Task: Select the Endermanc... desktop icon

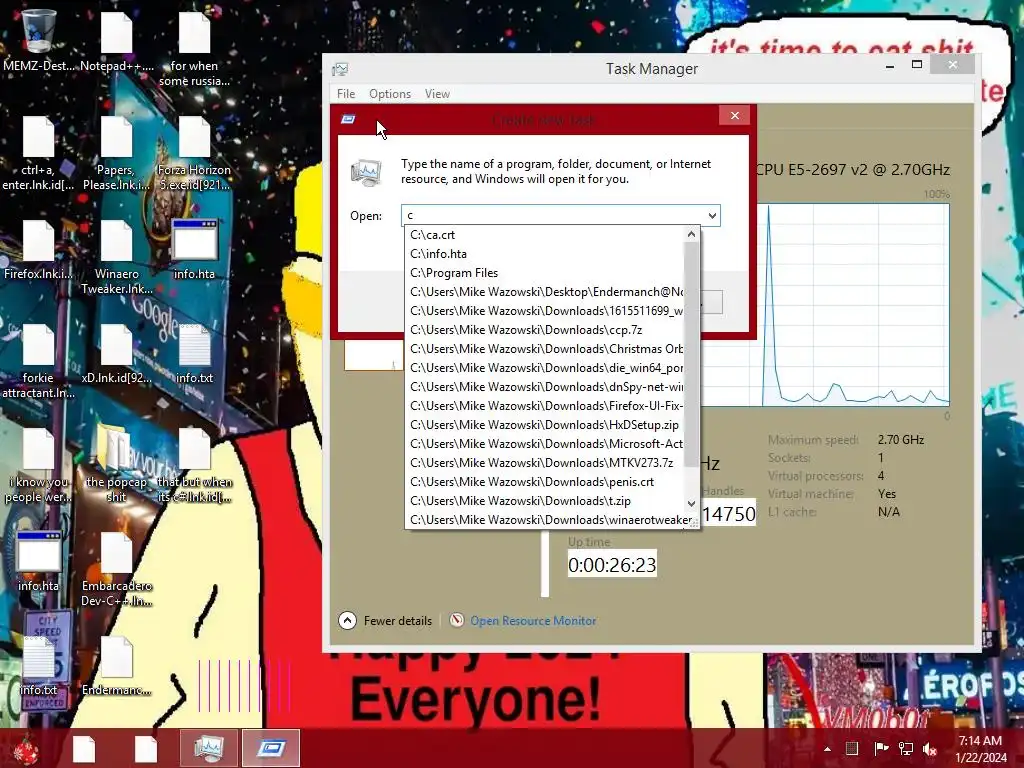Action: 116,665
